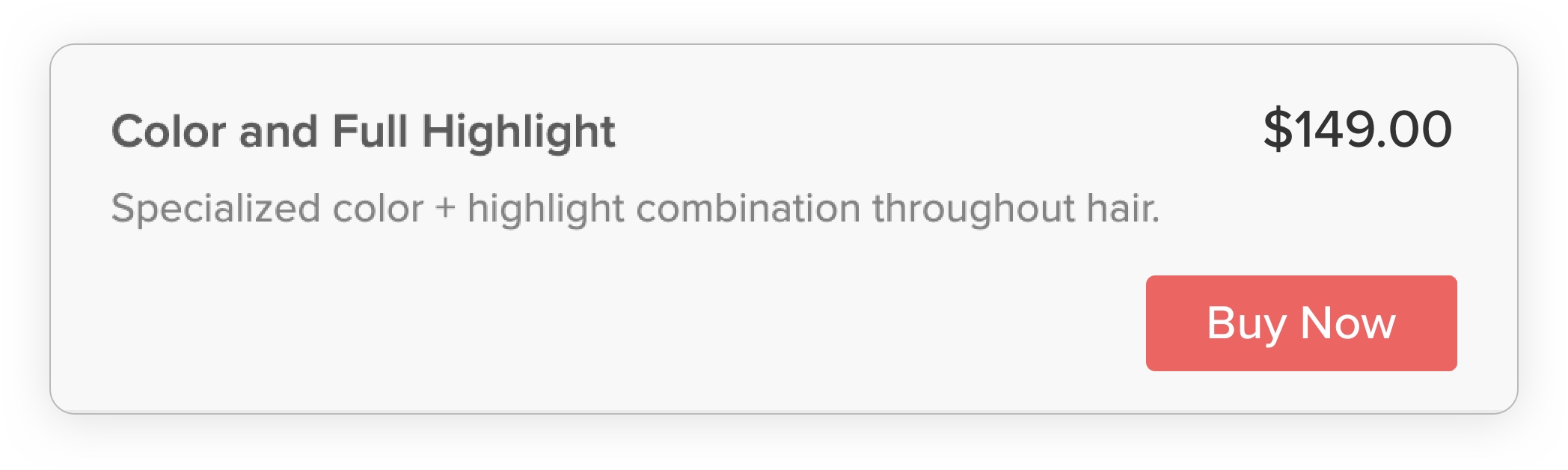This screenshot has height=470, width=1568.
Task: Click the word "Highlight" in the title
Action: 518,132
